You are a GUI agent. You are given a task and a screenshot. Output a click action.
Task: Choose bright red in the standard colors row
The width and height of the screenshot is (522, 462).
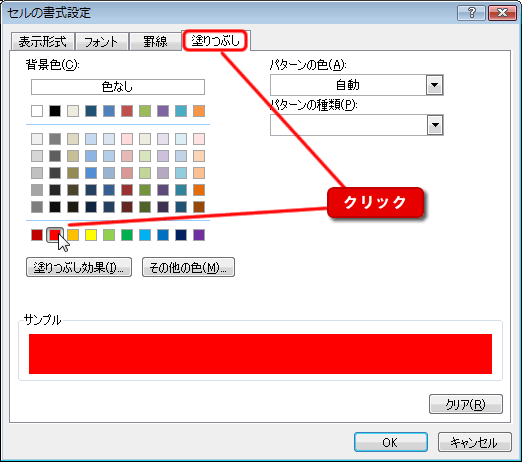pyautogui.click(x=55, y=235)
